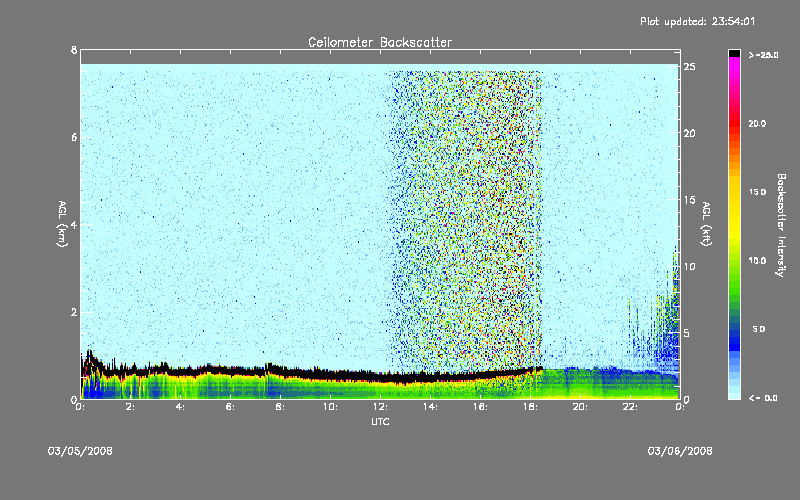The image size is (800, 500).
Task: Click the end date 03/06/2008 label
Action: pos(680,451)
